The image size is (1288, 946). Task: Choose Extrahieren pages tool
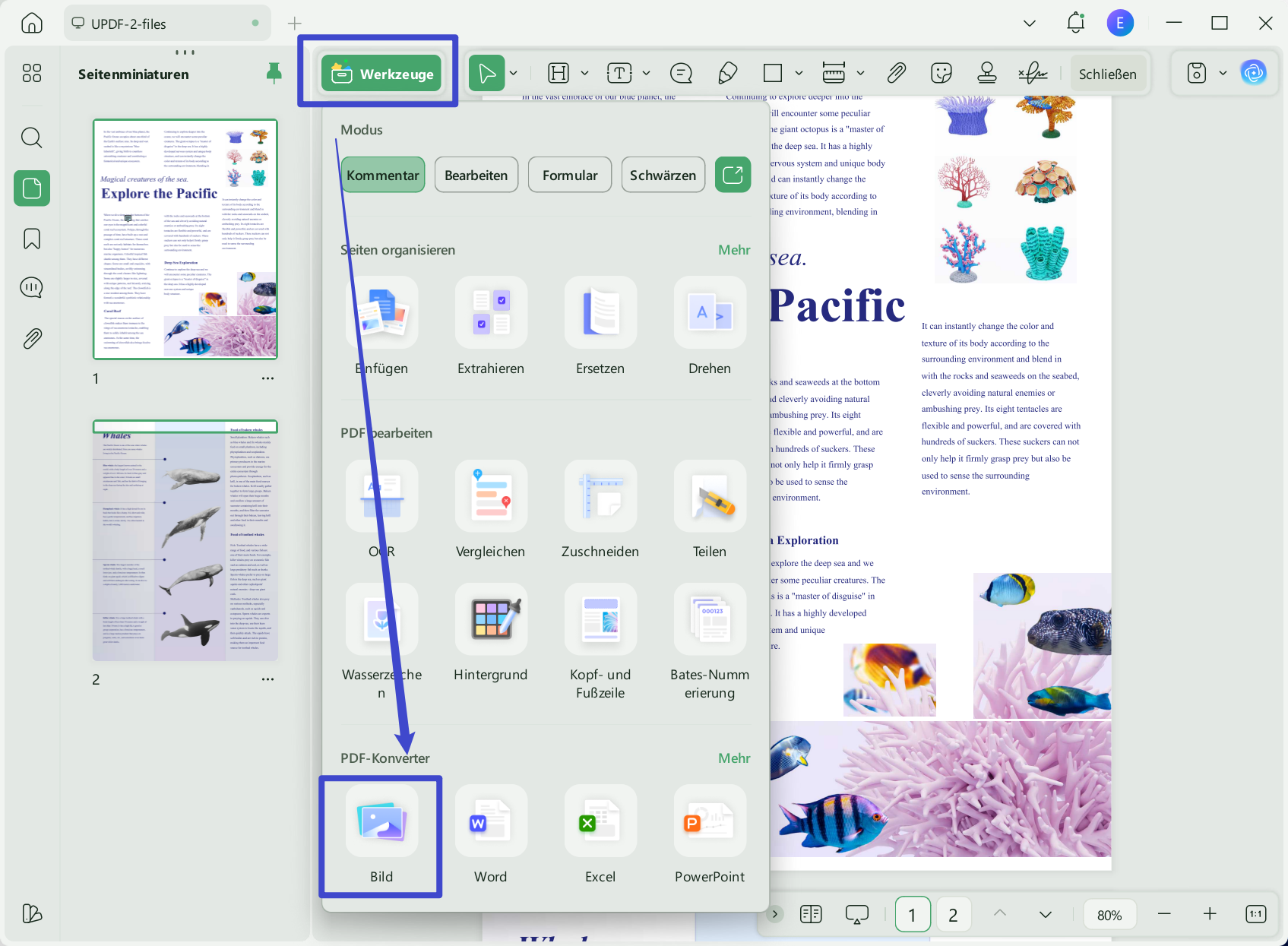pos(491,327)
